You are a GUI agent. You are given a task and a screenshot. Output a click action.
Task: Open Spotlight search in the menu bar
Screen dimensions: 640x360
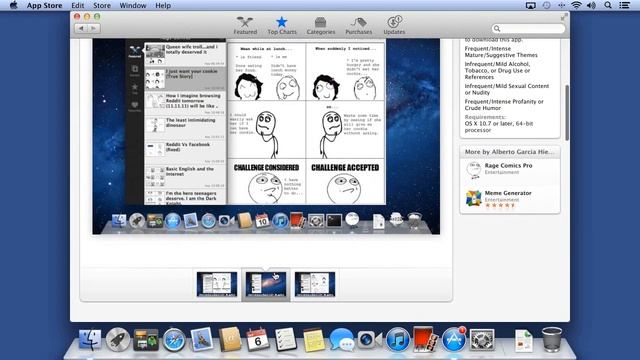click(608, 5)
